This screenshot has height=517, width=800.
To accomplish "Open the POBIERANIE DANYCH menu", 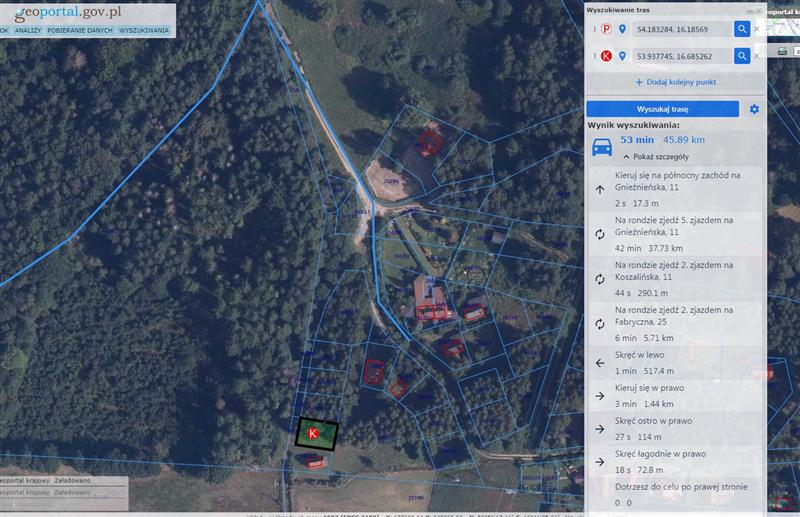I will (80, 31).
